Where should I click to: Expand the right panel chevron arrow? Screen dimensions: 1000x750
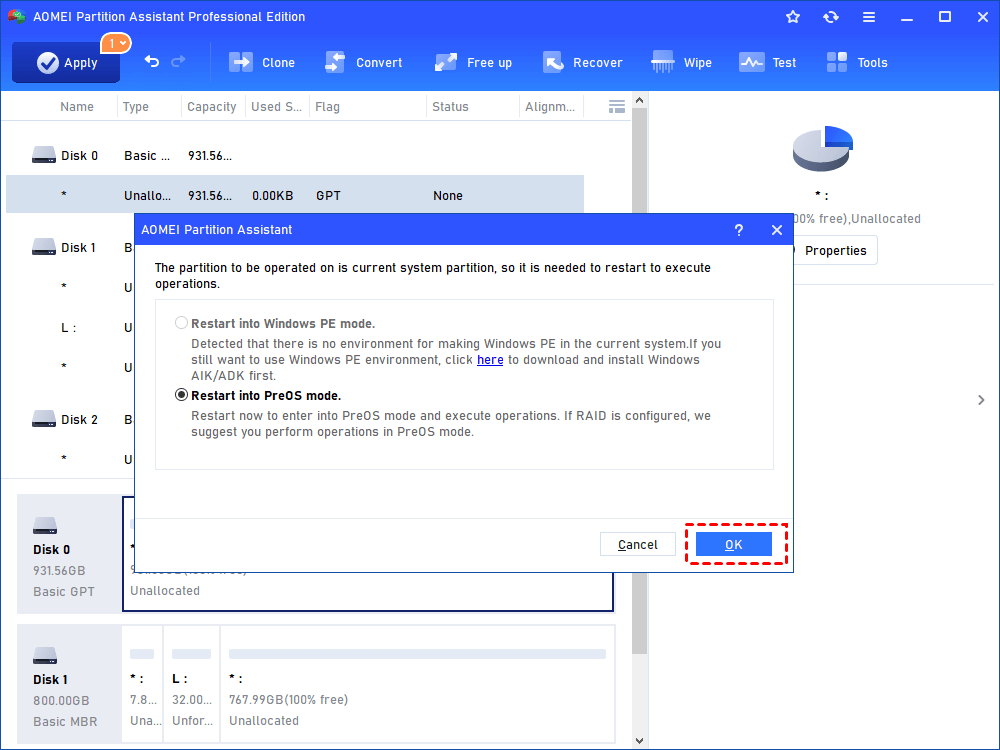(x=981, y=400)
